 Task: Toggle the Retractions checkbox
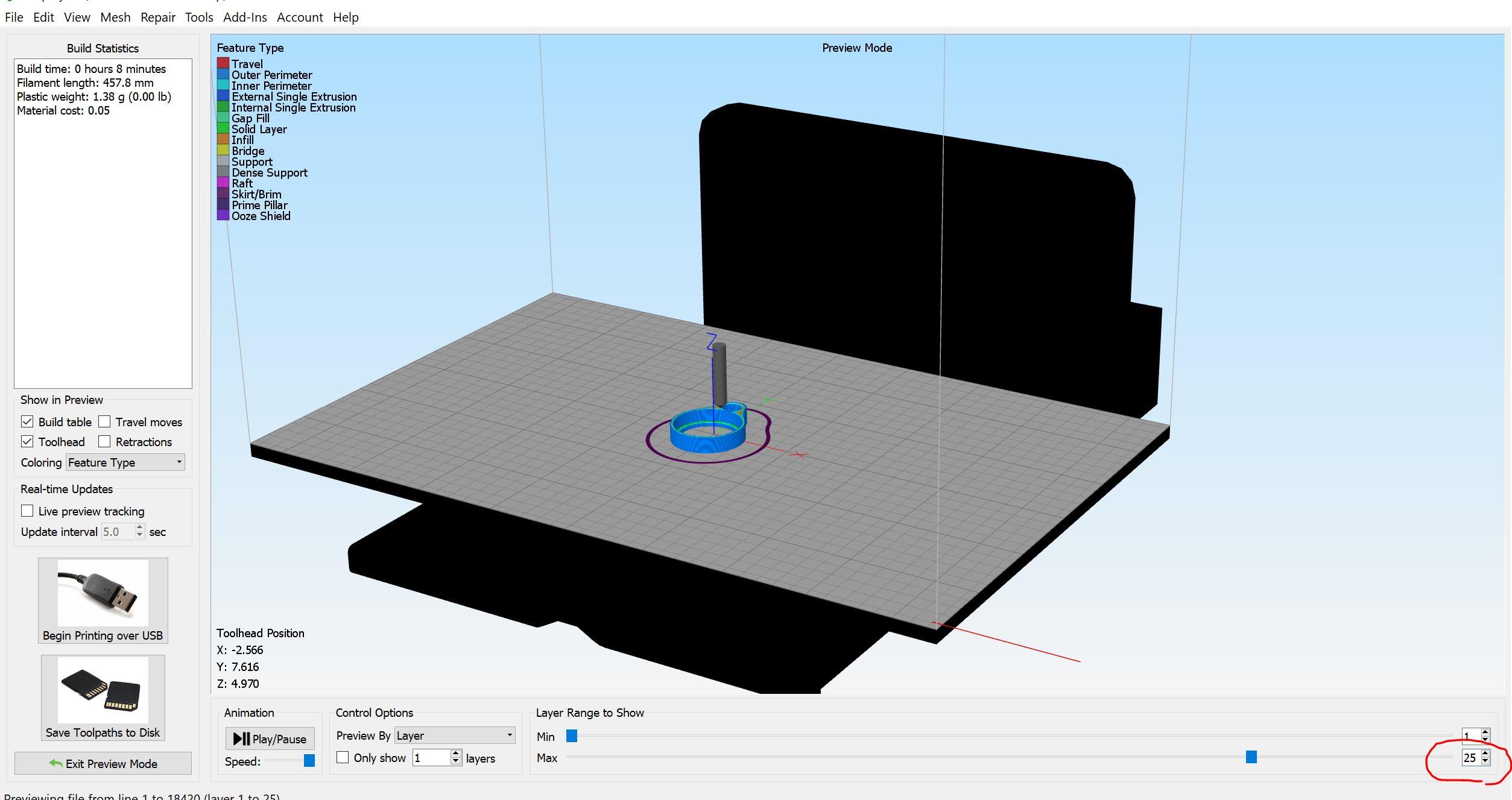coord(104,441)
